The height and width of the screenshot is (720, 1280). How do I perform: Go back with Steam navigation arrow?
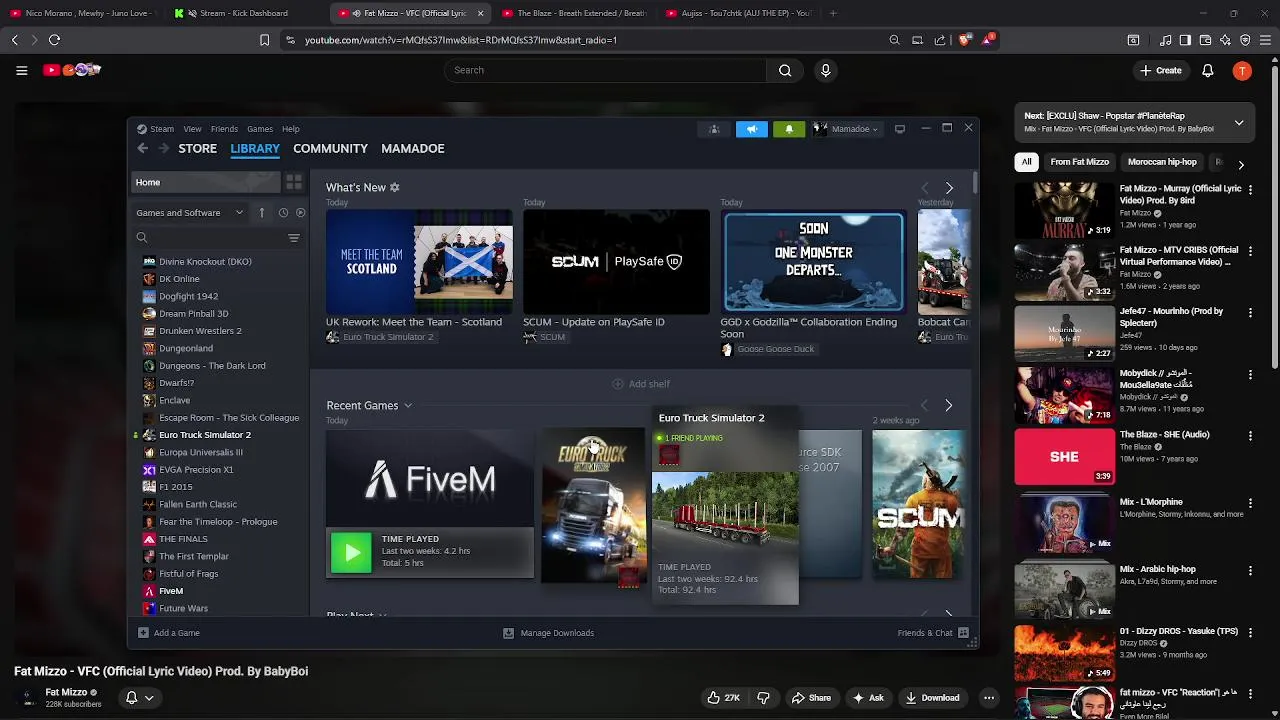click(143, 148)
